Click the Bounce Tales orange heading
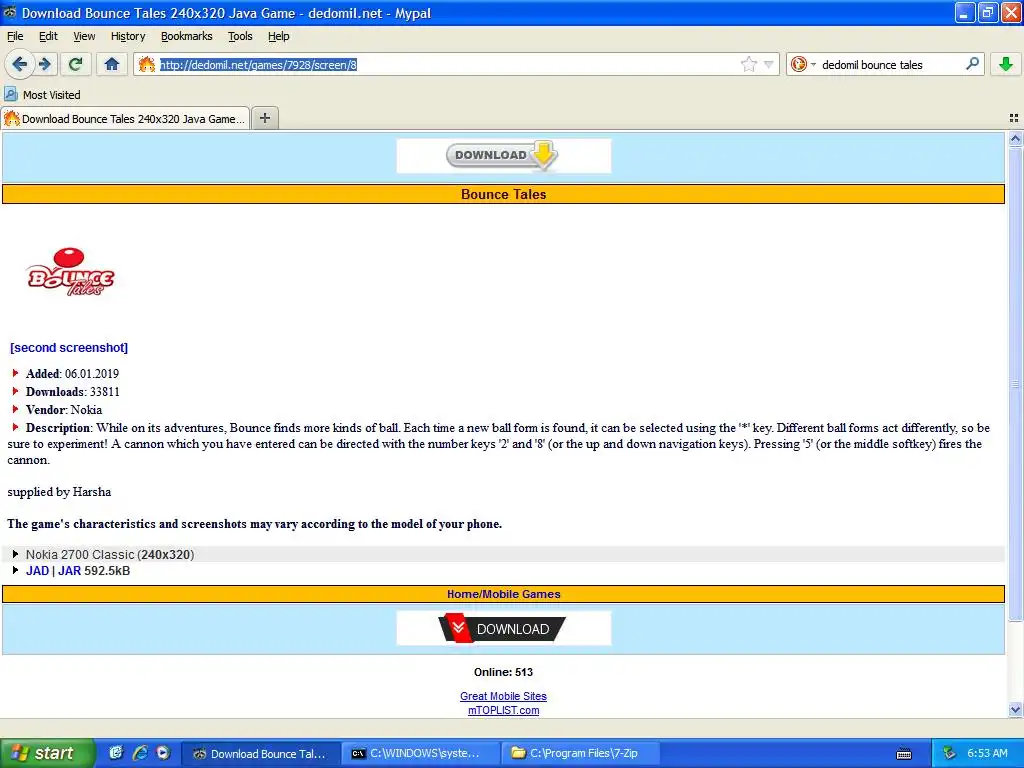The image size is (1024, 768). coord(504,194)
